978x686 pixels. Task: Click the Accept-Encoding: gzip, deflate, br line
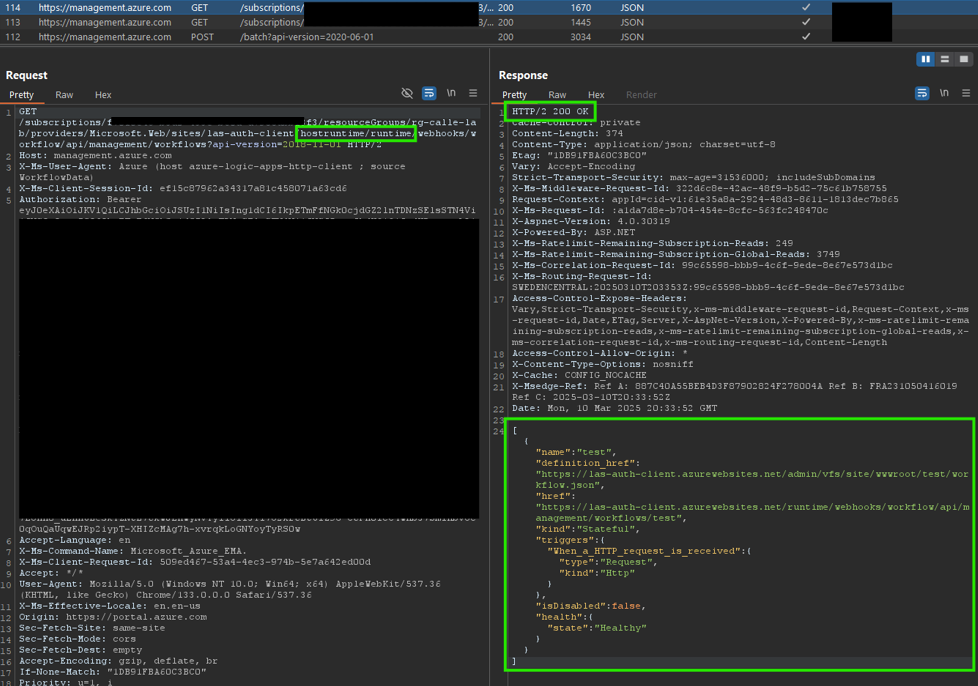point(119,660)
